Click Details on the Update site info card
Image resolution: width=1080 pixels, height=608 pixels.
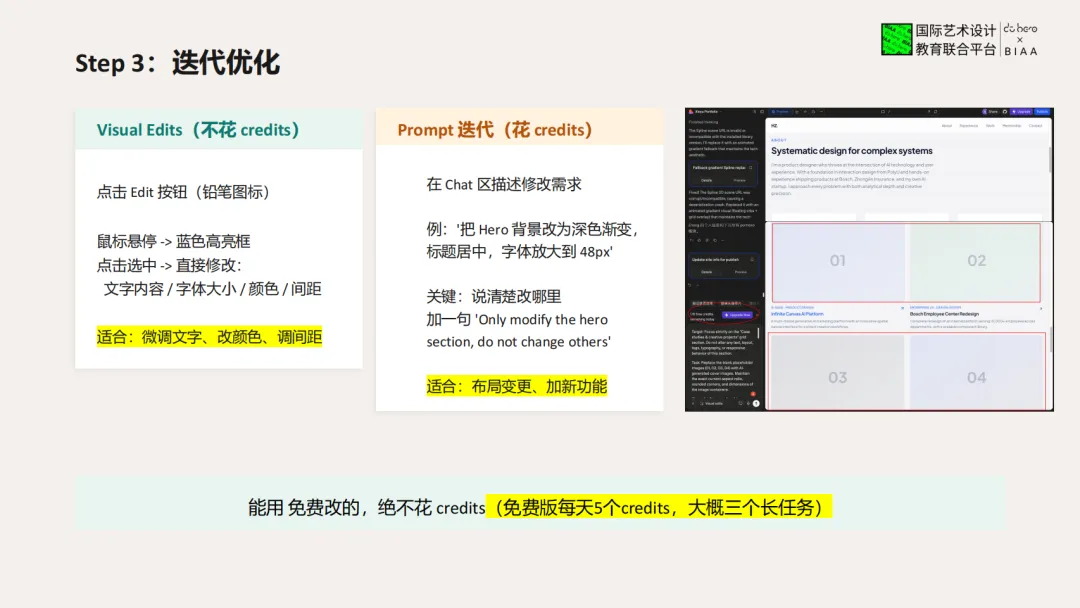(707, 272)
